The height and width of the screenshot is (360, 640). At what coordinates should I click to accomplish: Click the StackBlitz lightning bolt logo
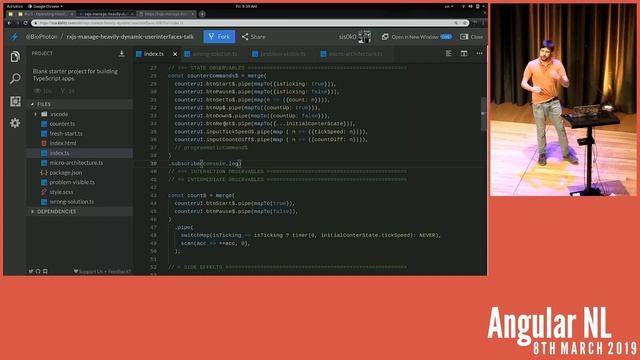pyautogui.click(x=15, y=37)
